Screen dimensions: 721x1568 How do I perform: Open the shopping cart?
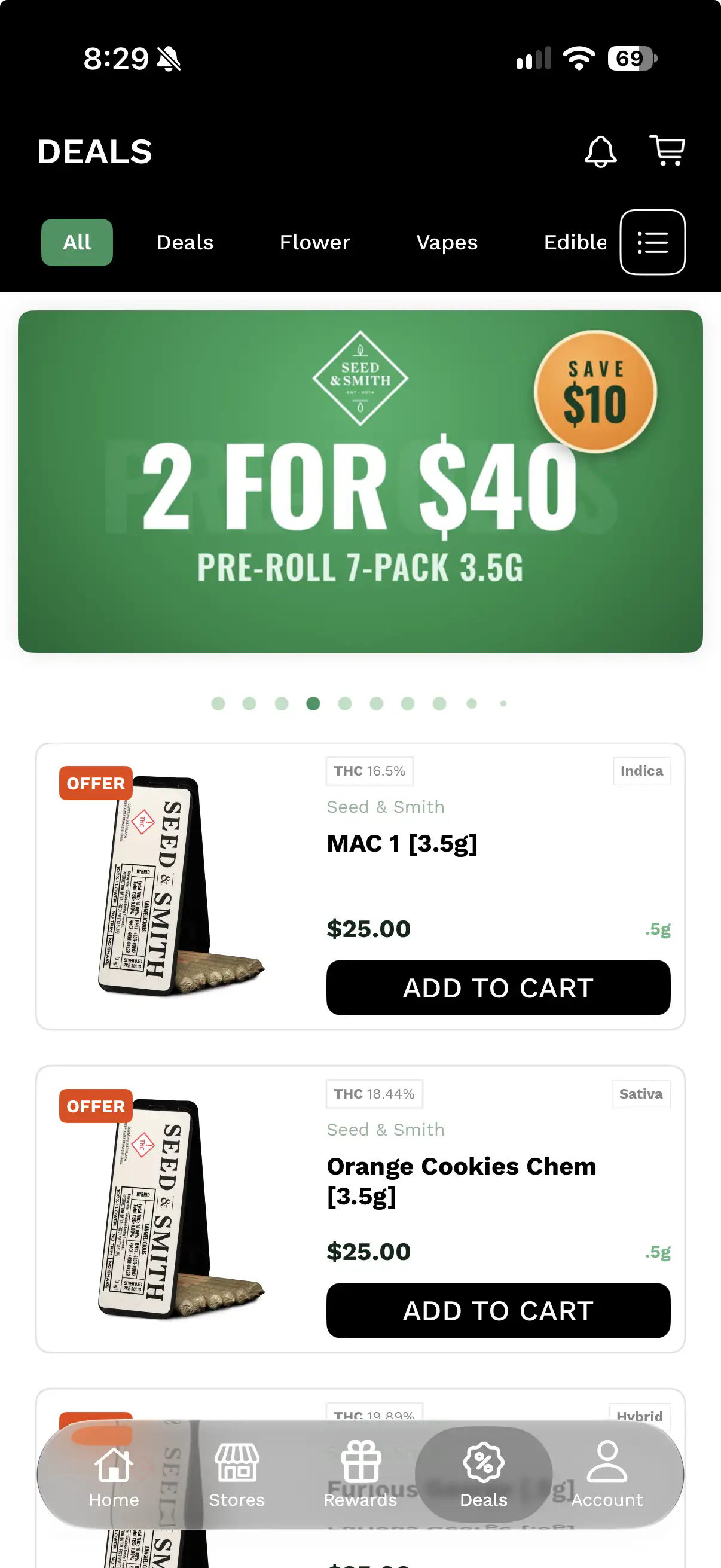667,150
